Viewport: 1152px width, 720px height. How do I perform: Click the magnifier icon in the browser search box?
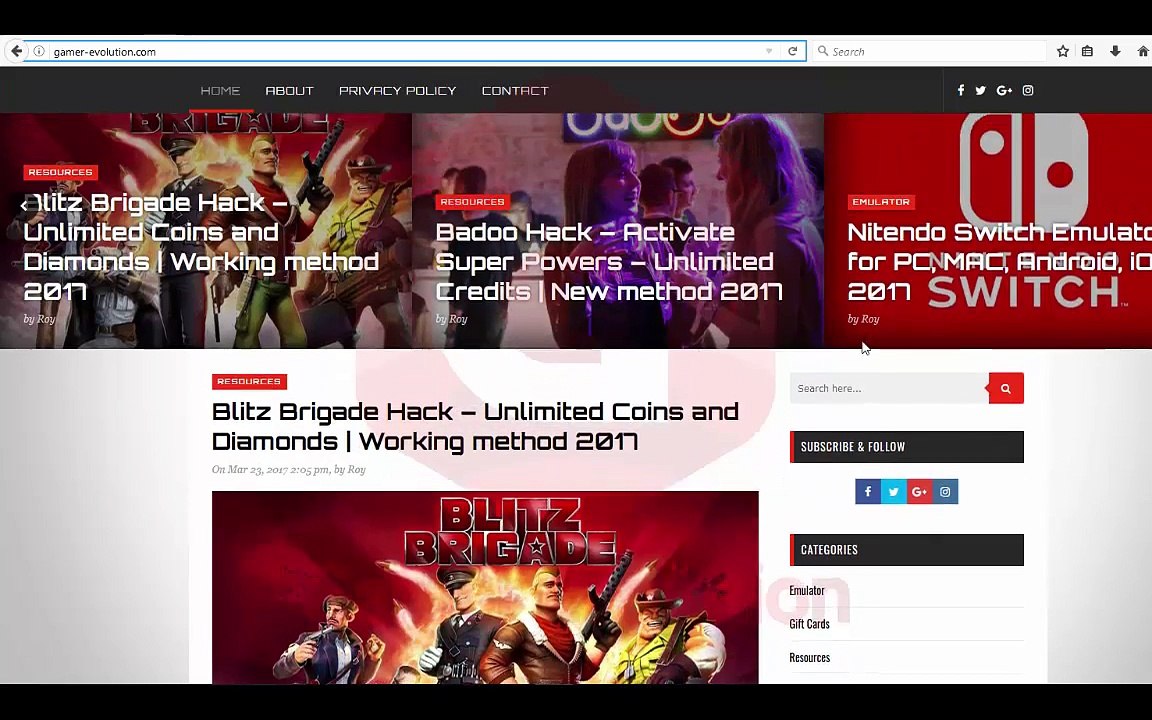(823, 51)
